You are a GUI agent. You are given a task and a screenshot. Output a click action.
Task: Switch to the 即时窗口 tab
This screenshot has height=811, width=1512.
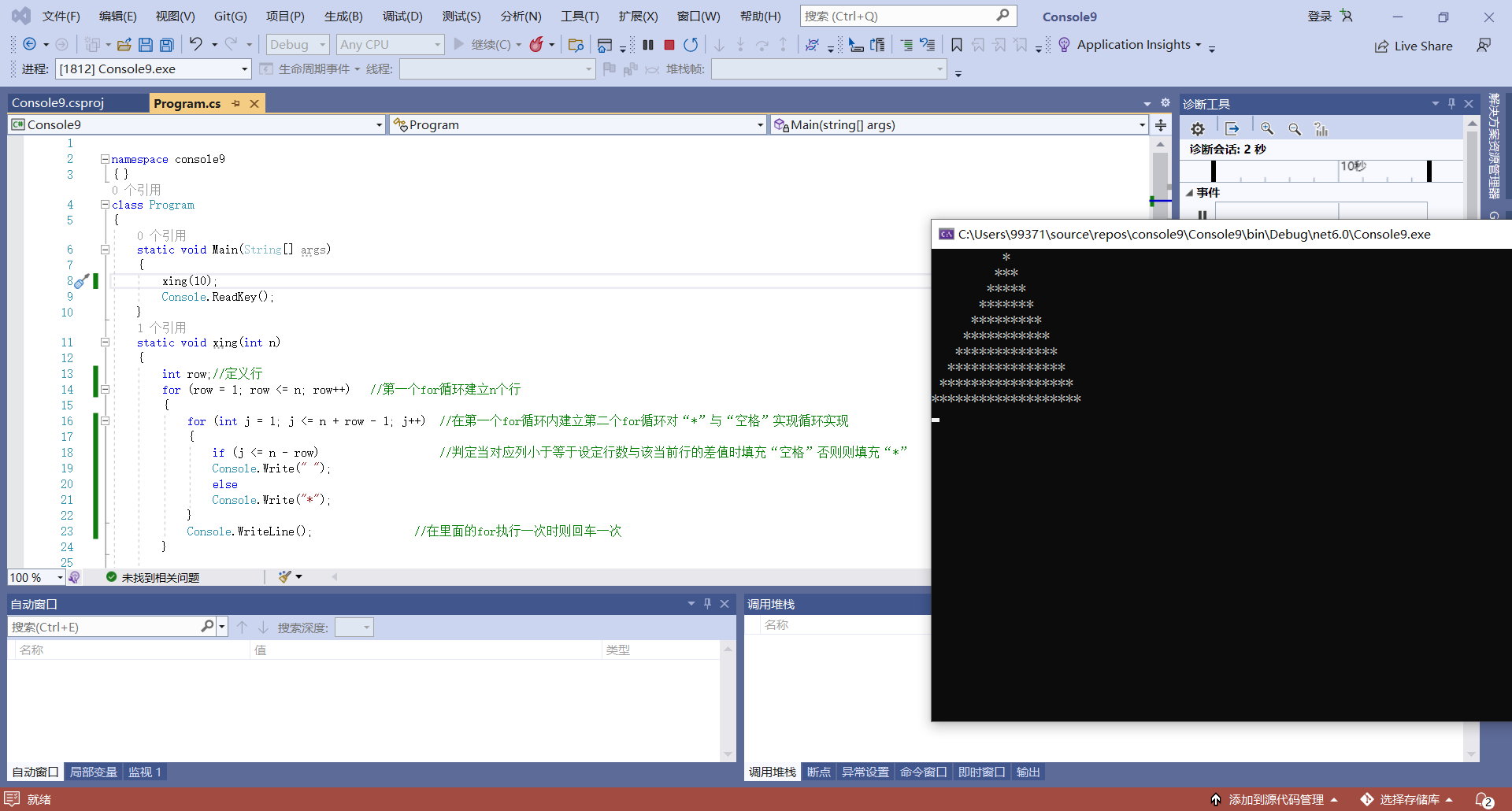pos(981,772)
